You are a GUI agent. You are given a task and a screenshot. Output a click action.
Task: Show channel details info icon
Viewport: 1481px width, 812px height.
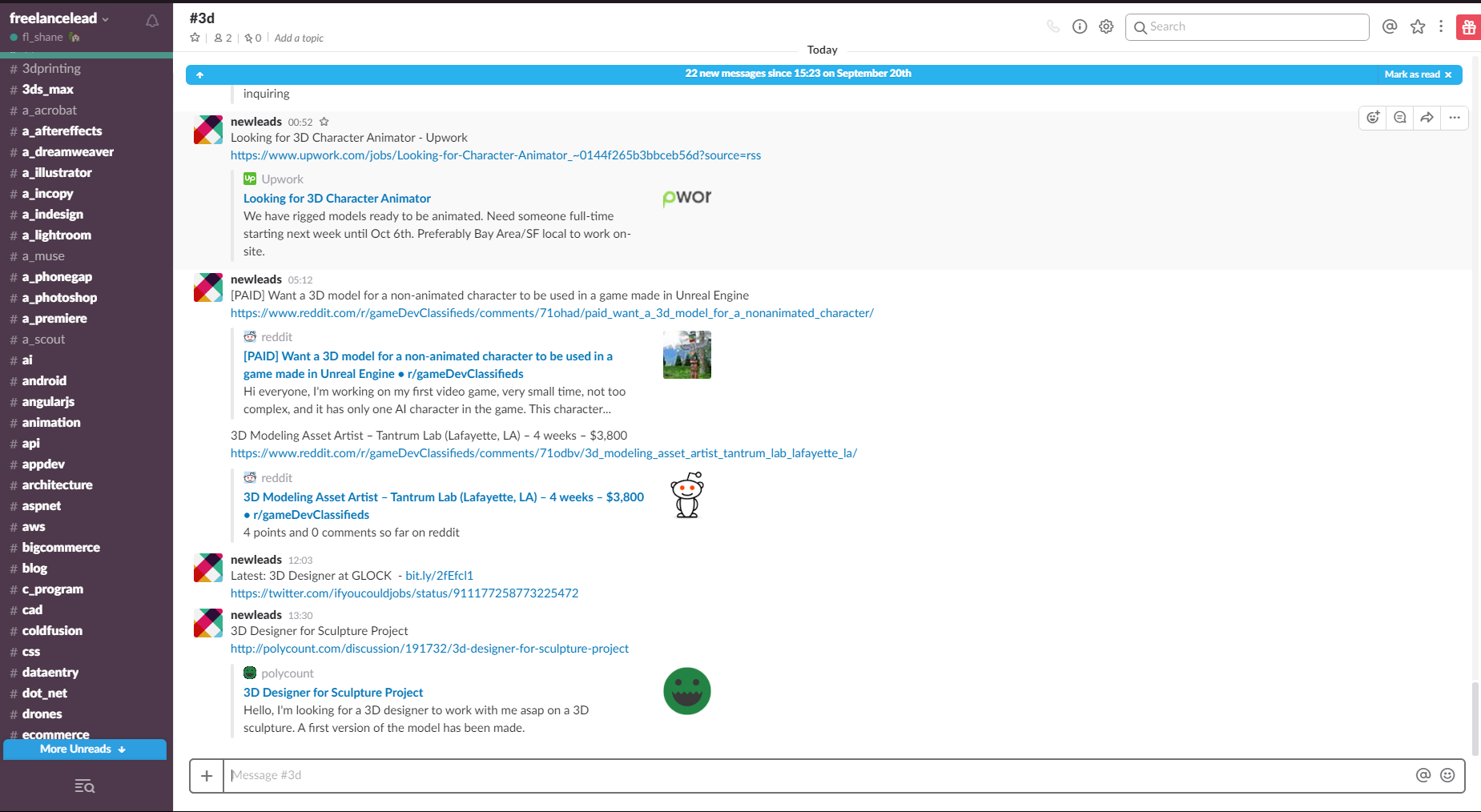1080,26
